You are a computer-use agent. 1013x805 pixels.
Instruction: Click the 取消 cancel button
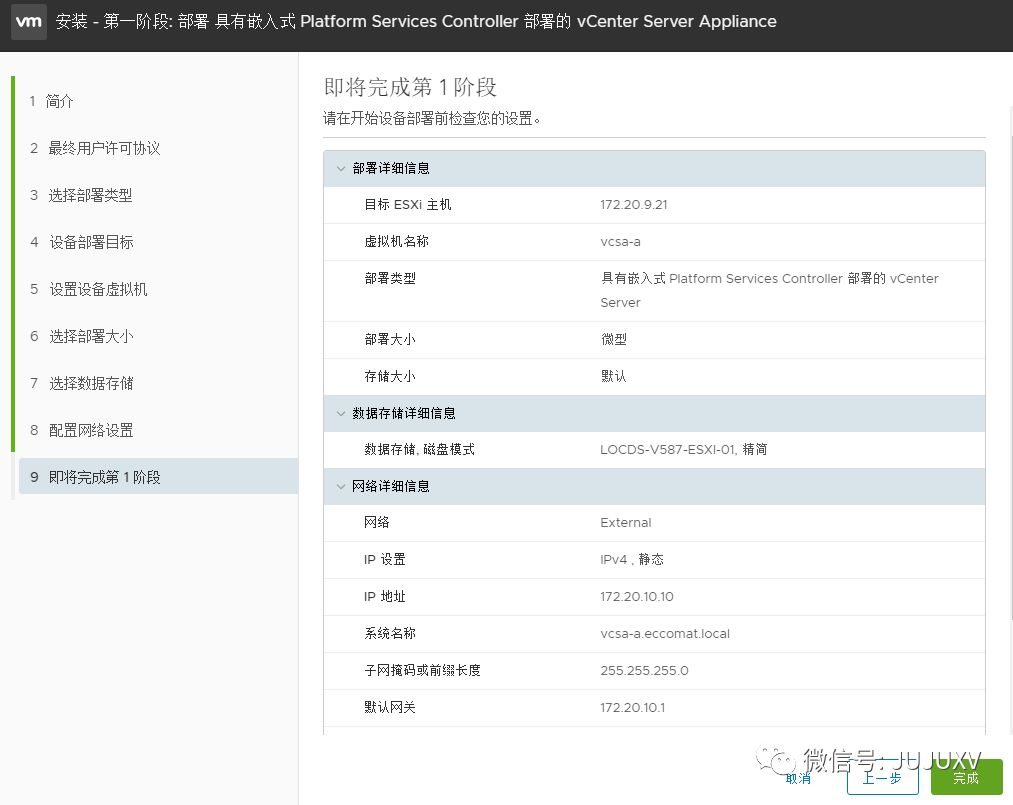coord(799,779)
